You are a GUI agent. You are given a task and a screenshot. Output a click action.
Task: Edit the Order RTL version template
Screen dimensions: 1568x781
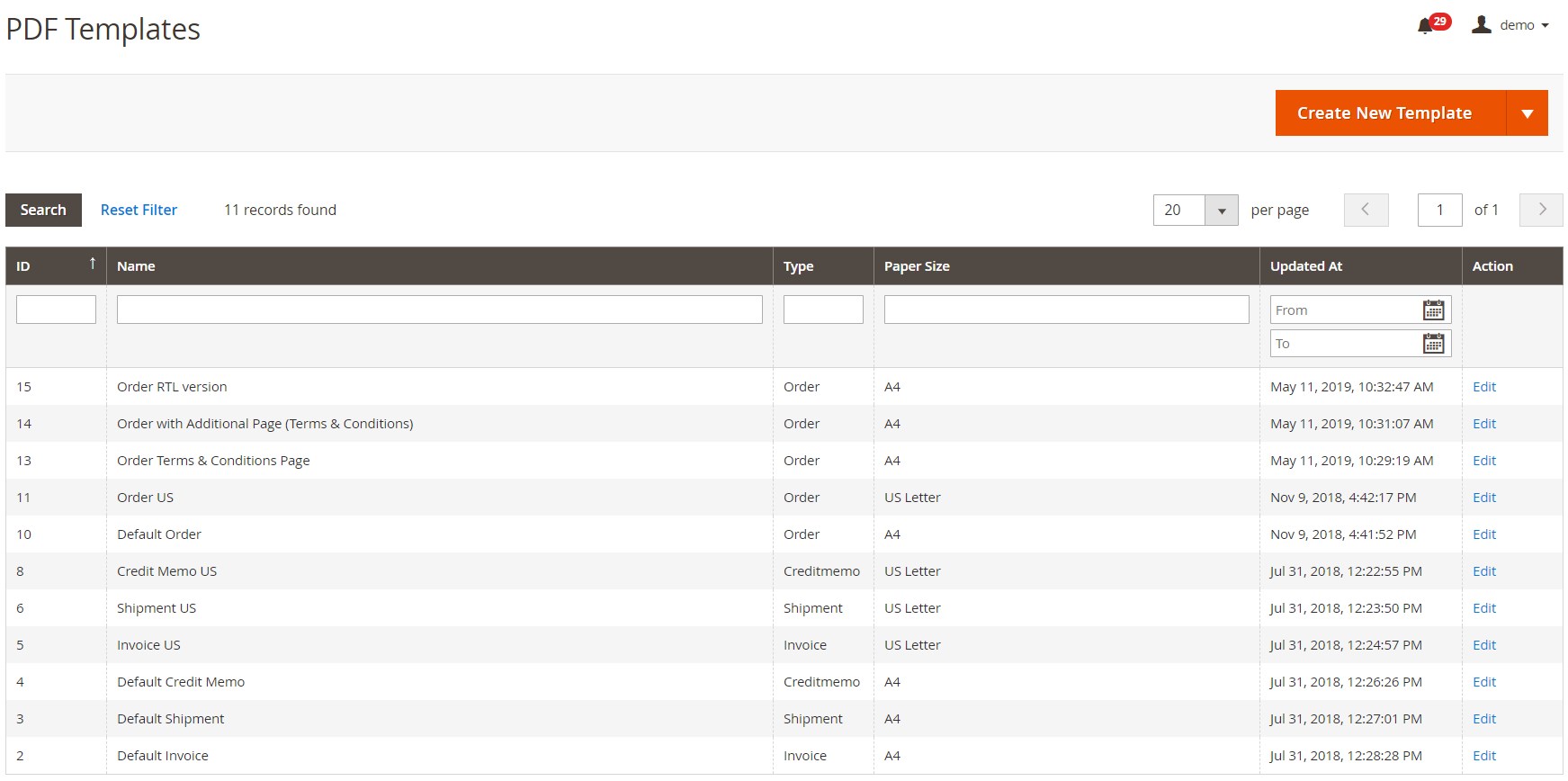(x=1483, y=387)
